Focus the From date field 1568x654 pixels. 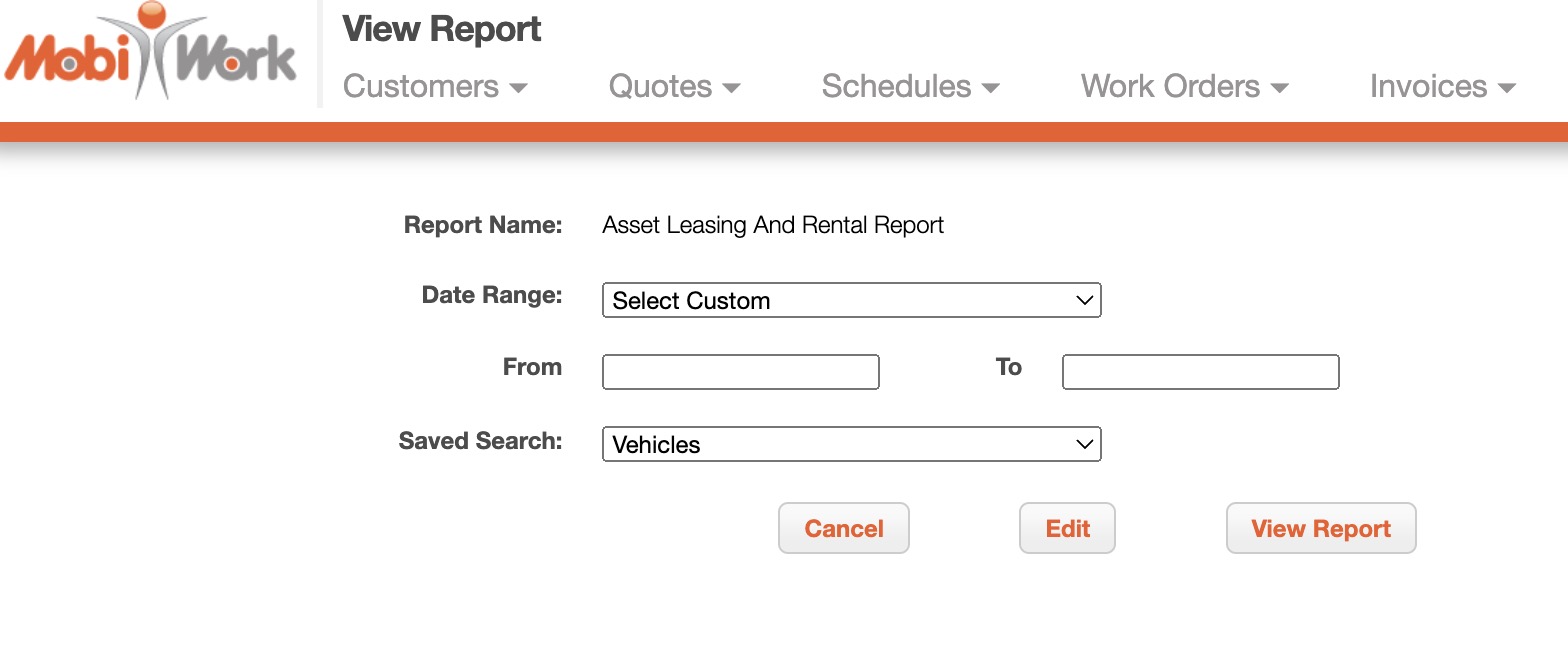tap(740, 372)
